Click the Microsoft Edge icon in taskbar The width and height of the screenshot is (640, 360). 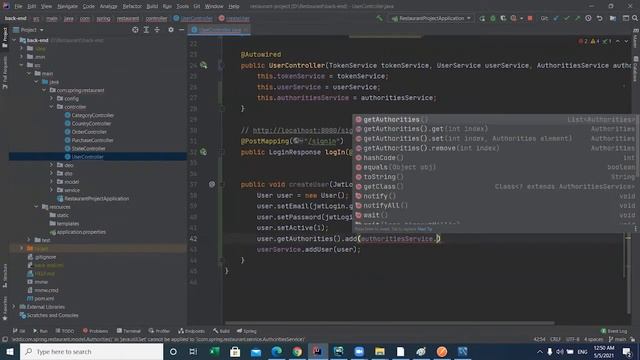(x=276, y=351)
